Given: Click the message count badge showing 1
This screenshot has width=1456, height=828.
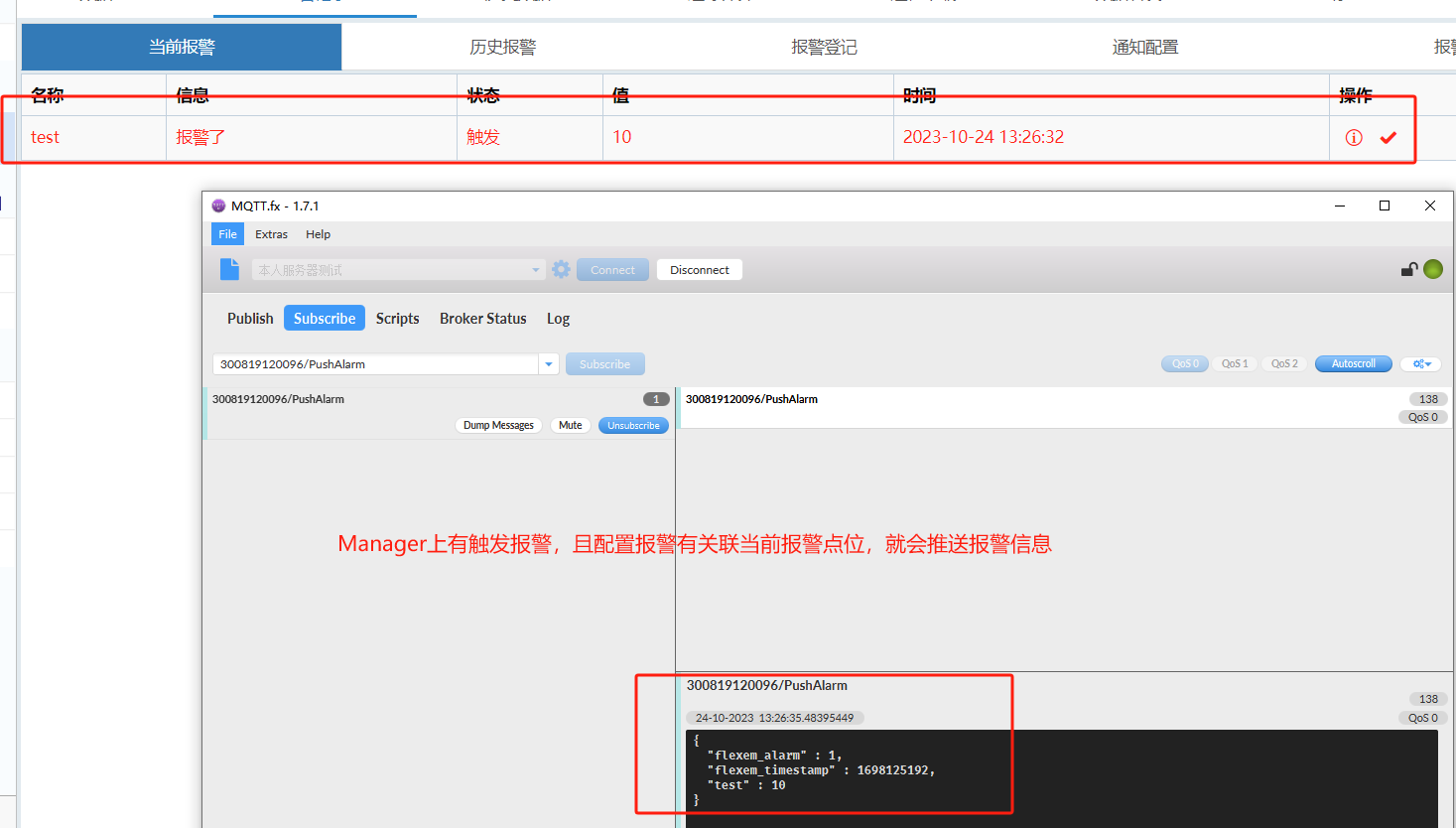Looking at the screenshot, I should [x=656, y=399].
